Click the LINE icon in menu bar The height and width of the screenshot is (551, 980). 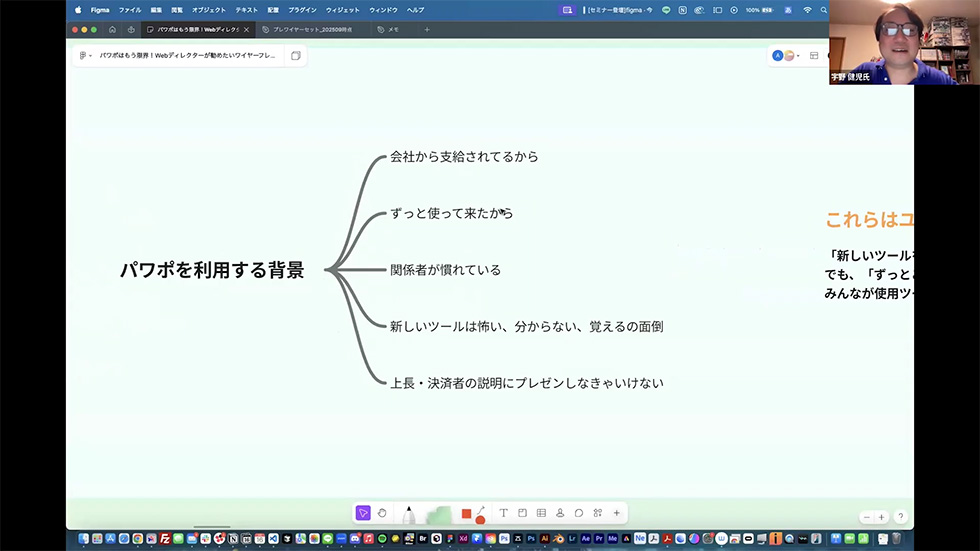[666, 10]
